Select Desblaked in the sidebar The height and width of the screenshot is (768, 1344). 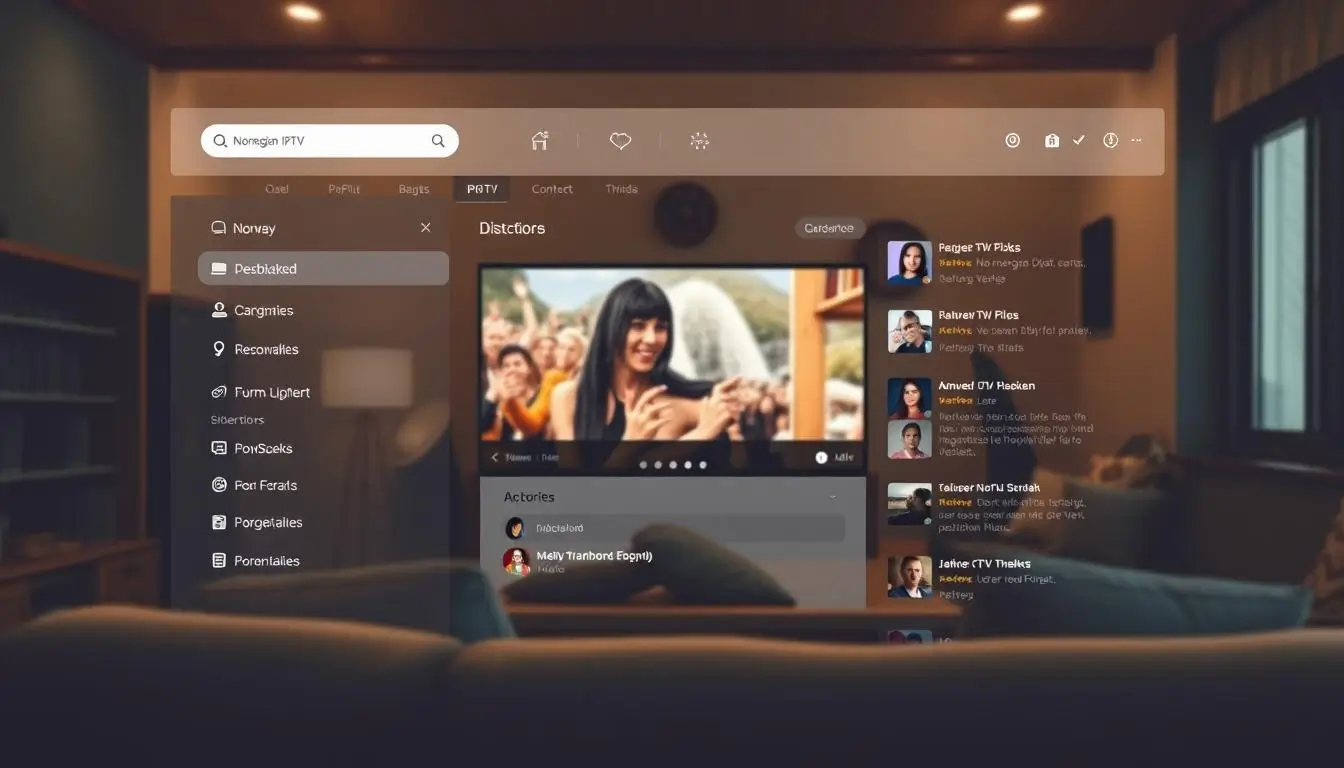(323, 268)
